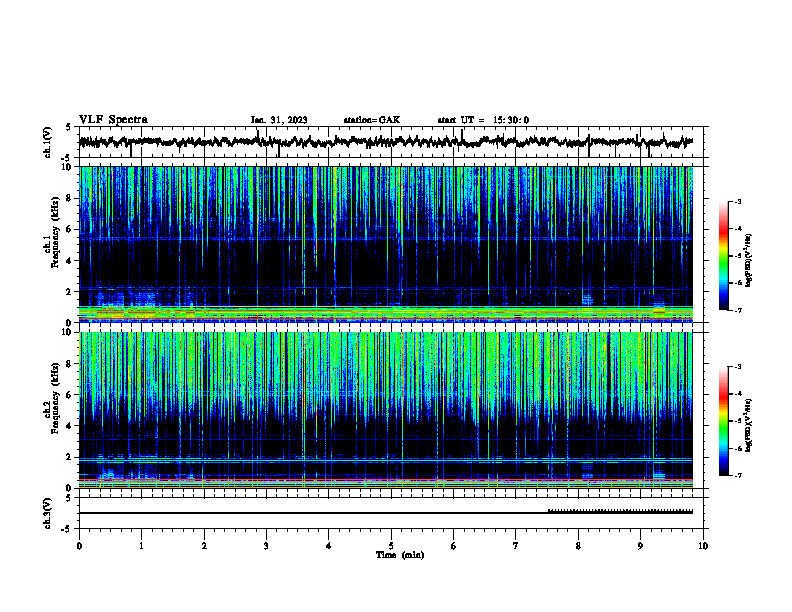Click time-axis tick label "5"
Viewport: 792px width, 612px height.
click(391, 546)
